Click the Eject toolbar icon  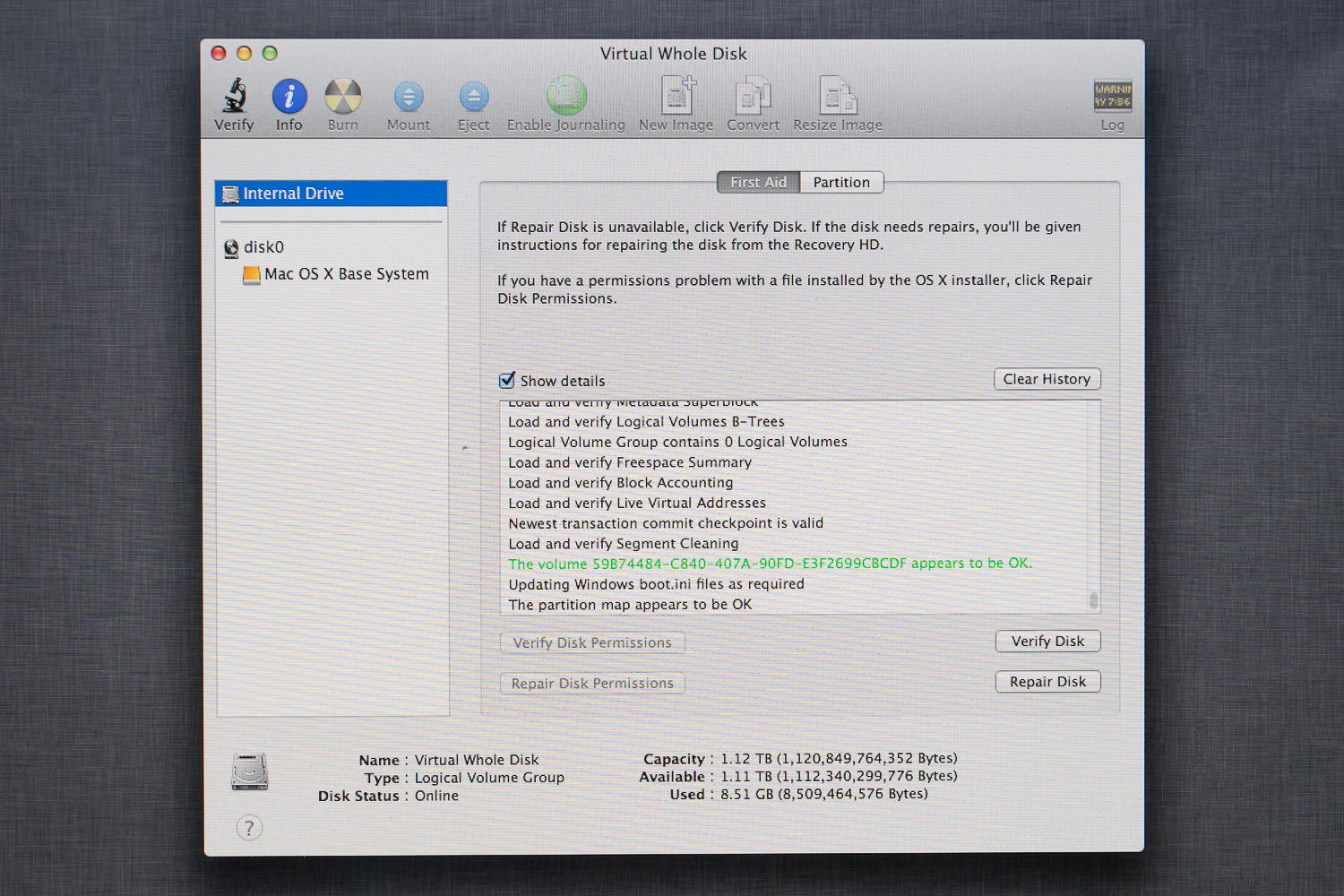click(x=473, y=97)
